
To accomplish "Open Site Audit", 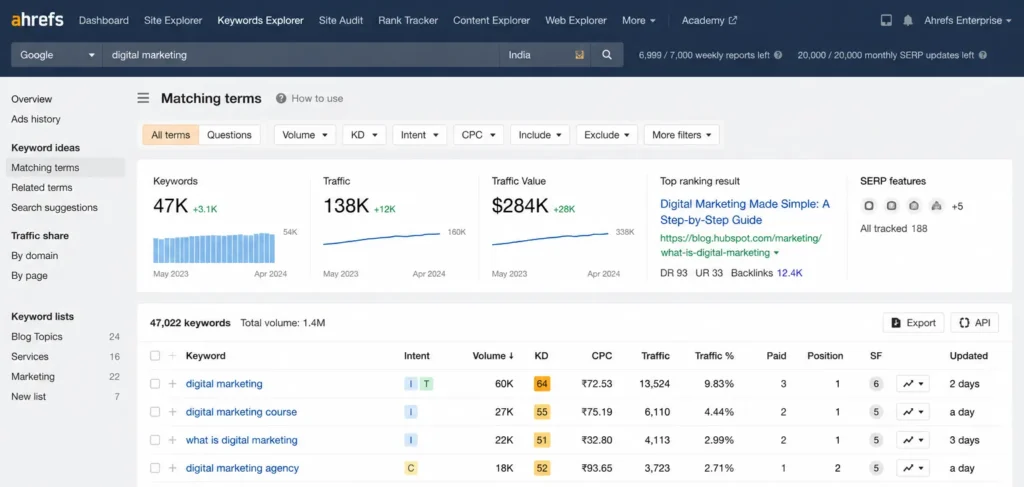I will [341, 20].
